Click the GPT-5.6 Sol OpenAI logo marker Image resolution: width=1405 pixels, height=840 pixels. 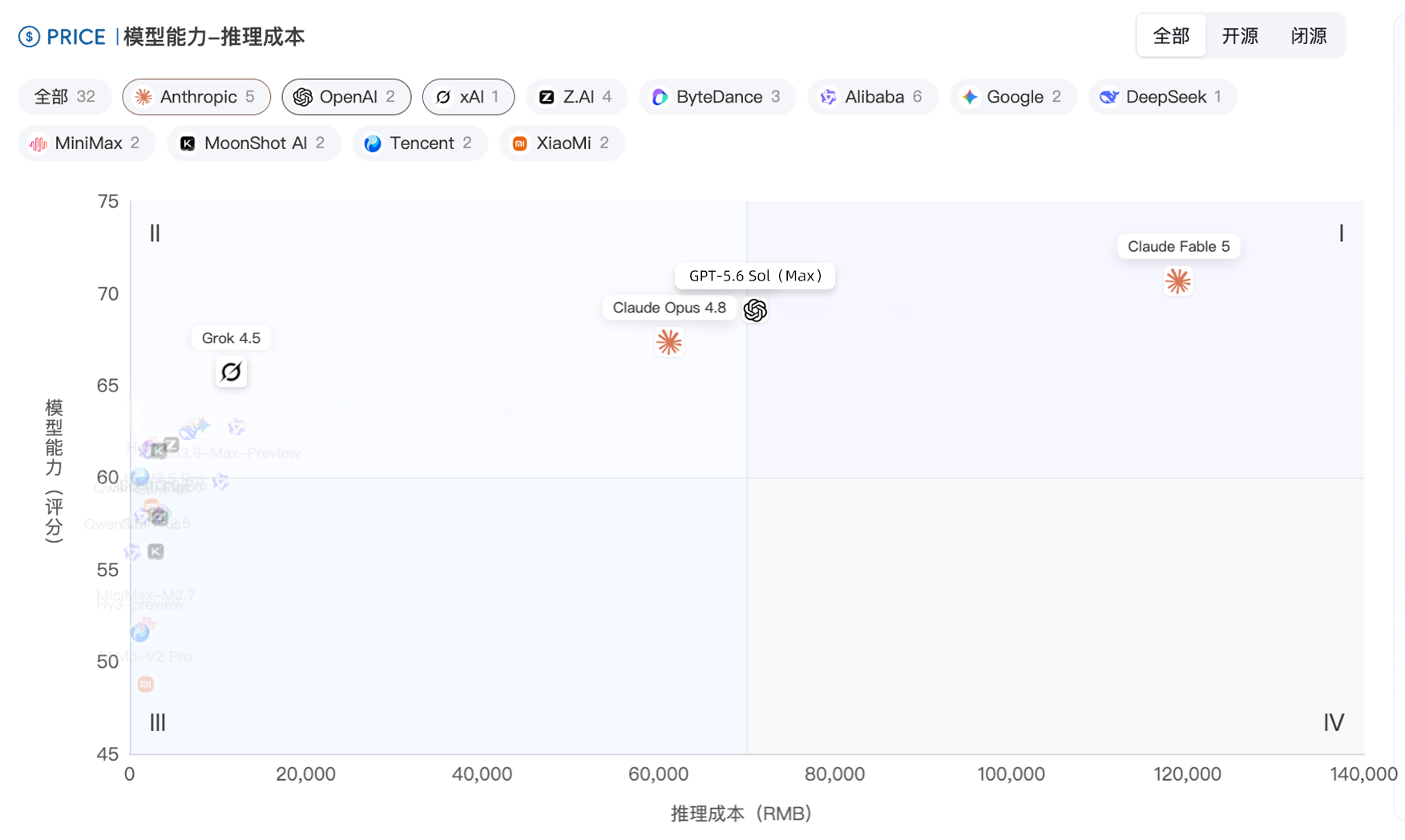(755, 310)
